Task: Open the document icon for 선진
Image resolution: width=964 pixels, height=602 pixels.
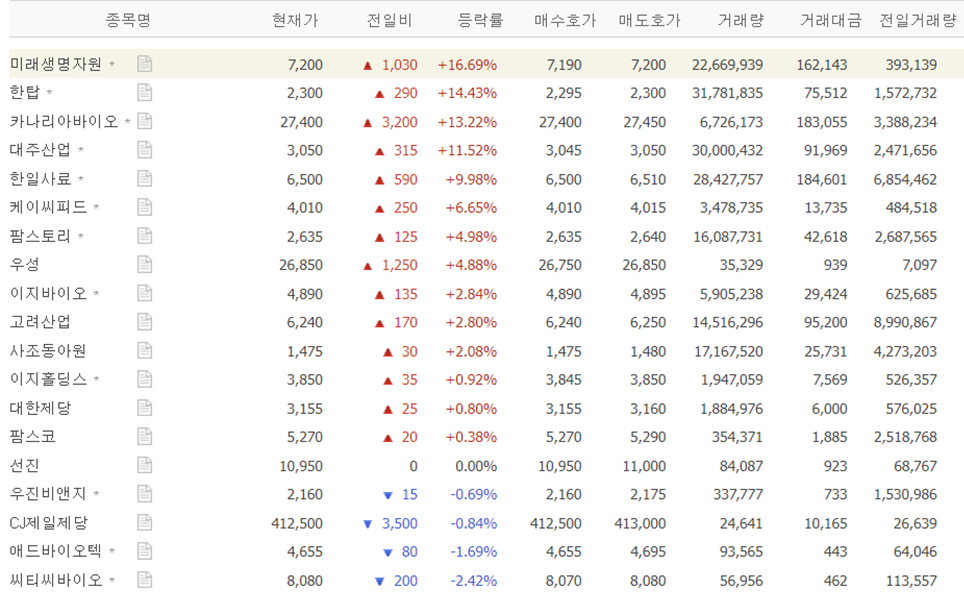Action: point(144,465)
